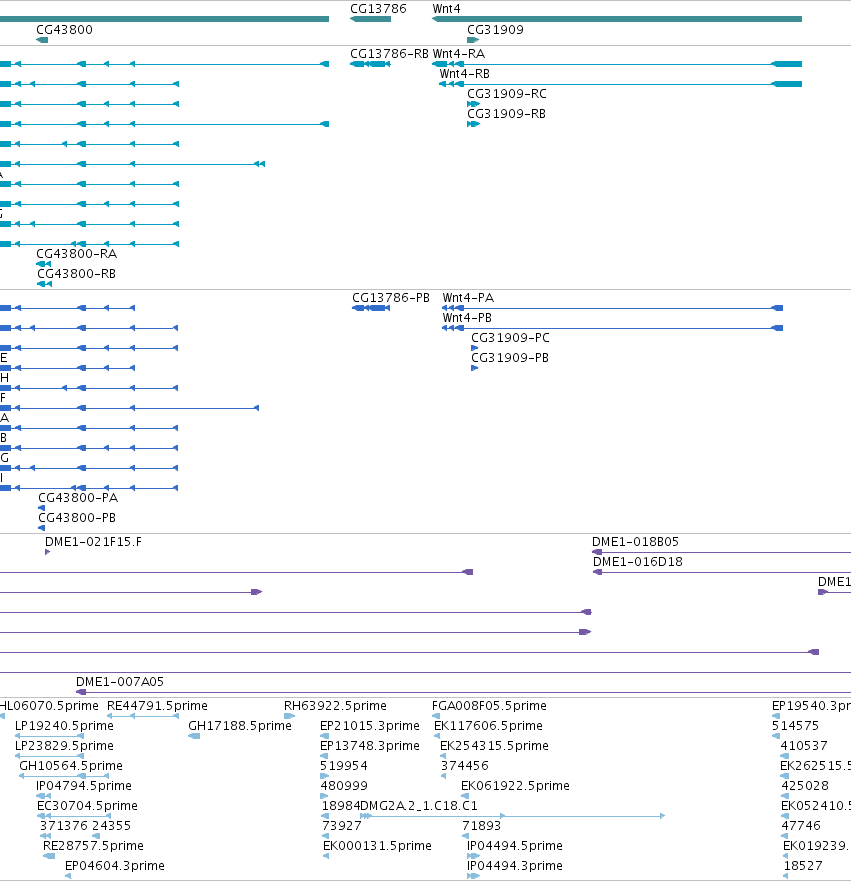Image resolution: width=851 pixels, height=881 pixels.
Task: Select EST label EP21015.3prime
Action: click(370, 726)
